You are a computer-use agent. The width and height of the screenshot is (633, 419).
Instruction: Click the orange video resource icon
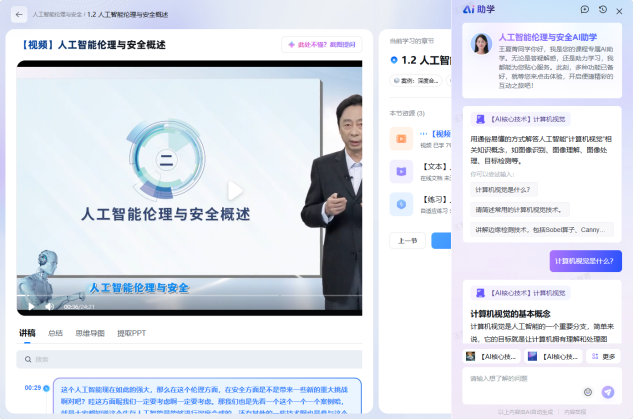(x=401, y=139)
